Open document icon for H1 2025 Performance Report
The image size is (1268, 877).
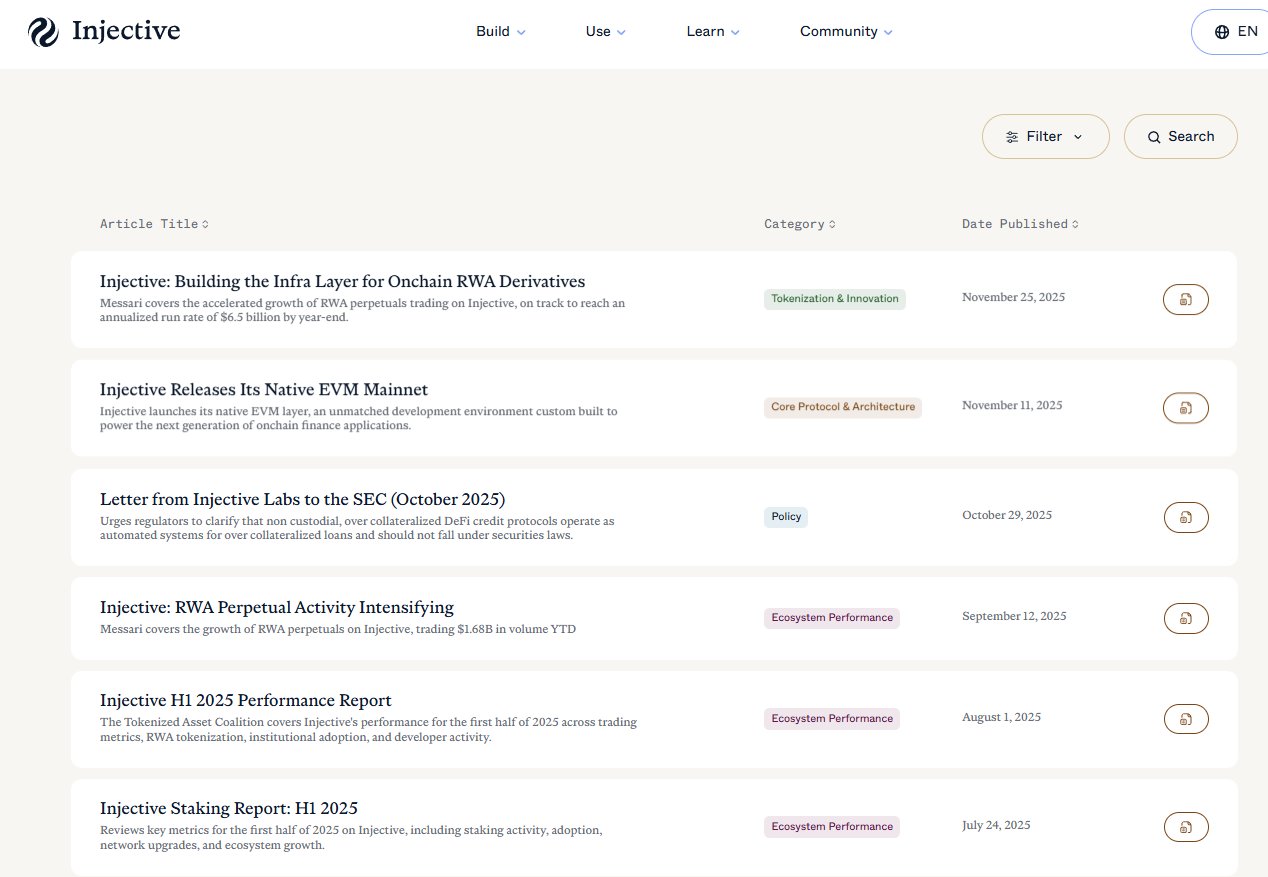coord(1186,719)
